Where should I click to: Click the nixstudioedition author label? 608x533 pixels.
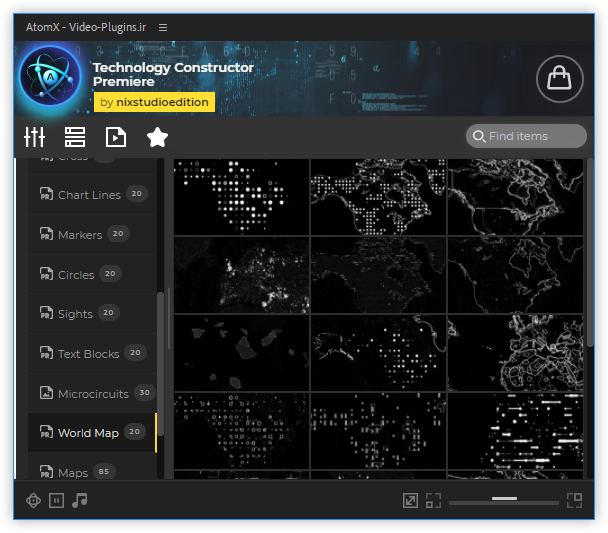(x=154, y=102)
